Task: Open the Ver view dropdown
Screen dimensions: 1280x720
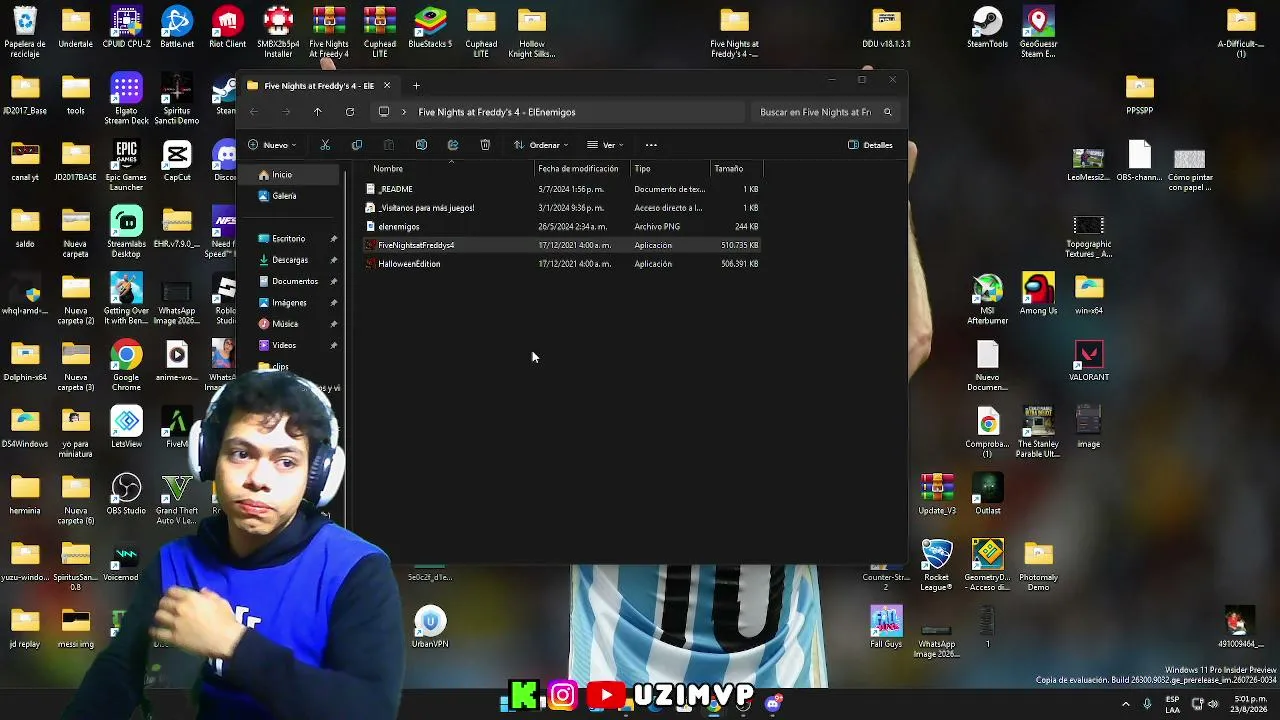Action: pyautogui.click(x=605, y=145)
